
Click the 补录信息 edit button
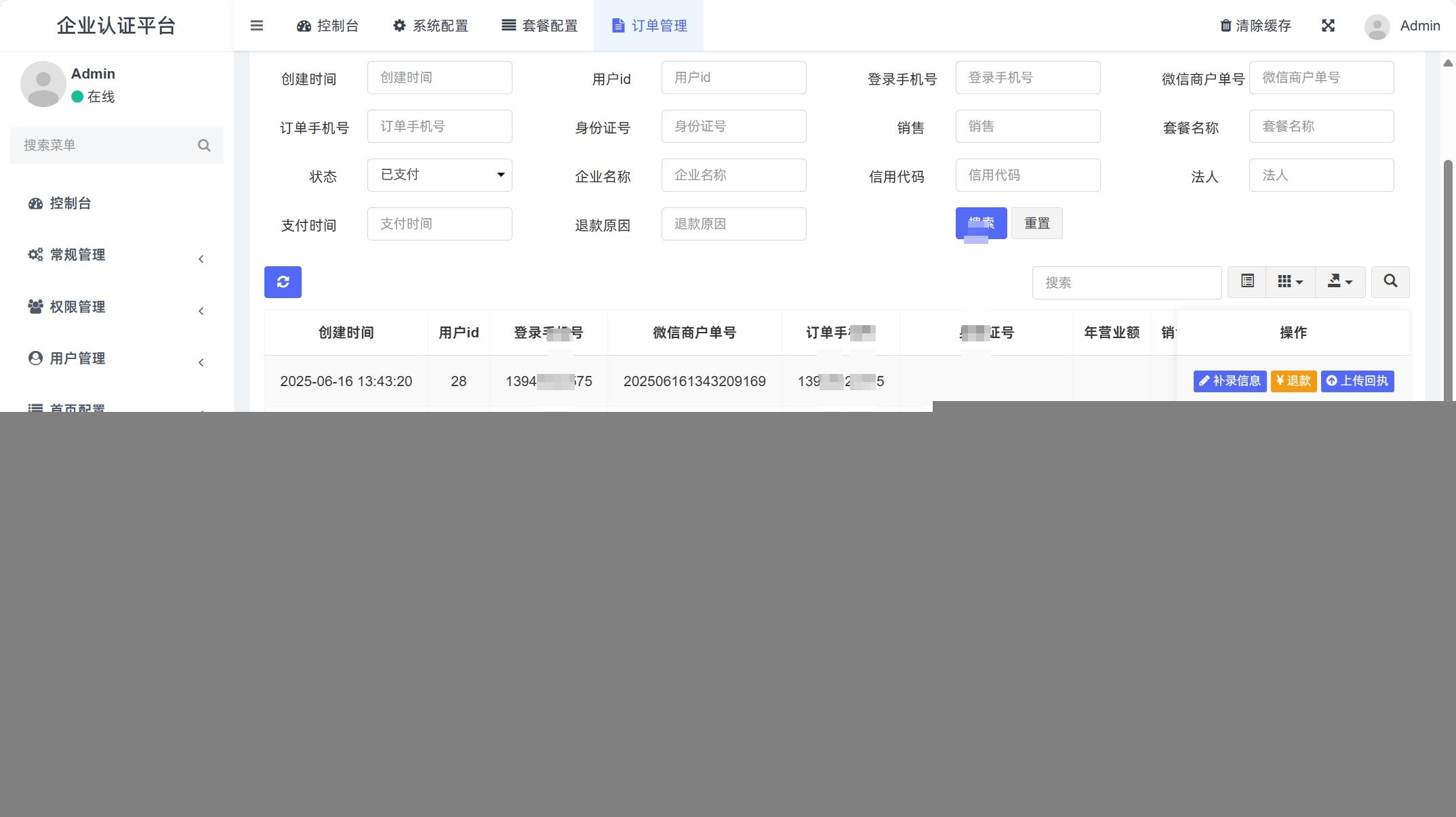1230,381
